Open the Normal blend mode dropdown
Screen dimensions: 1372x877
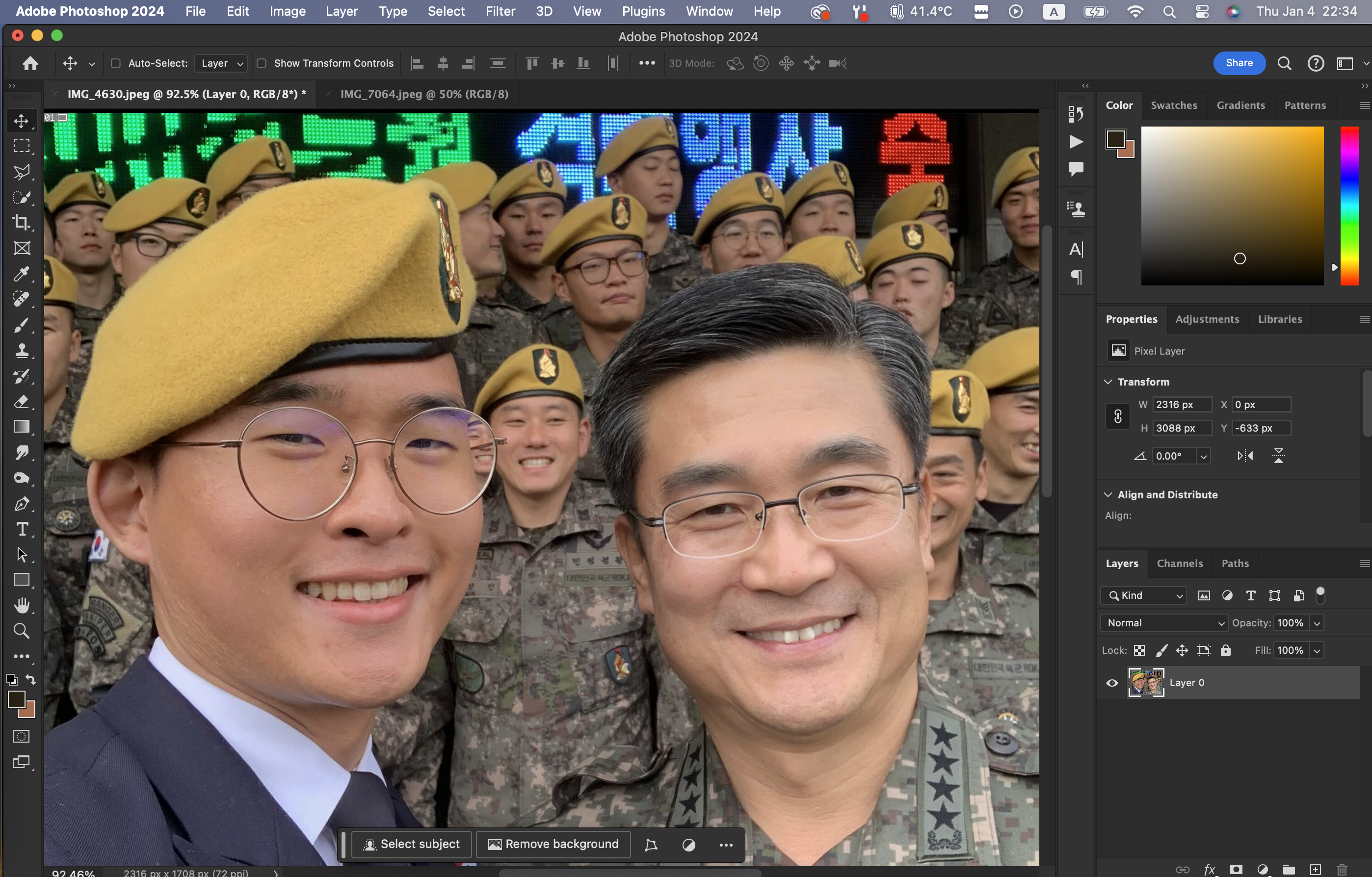click(1164, 623)
